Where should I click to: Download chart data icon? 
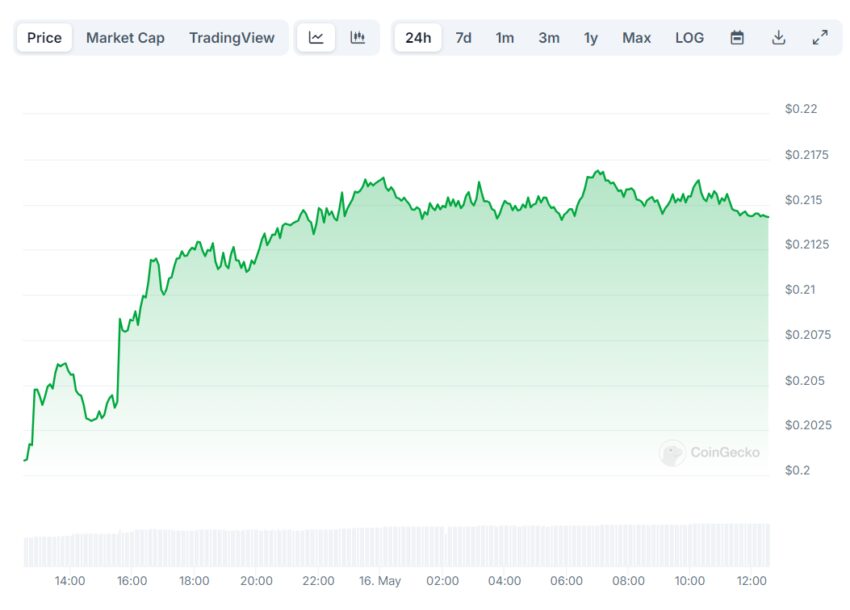click(x=778, y=37)
